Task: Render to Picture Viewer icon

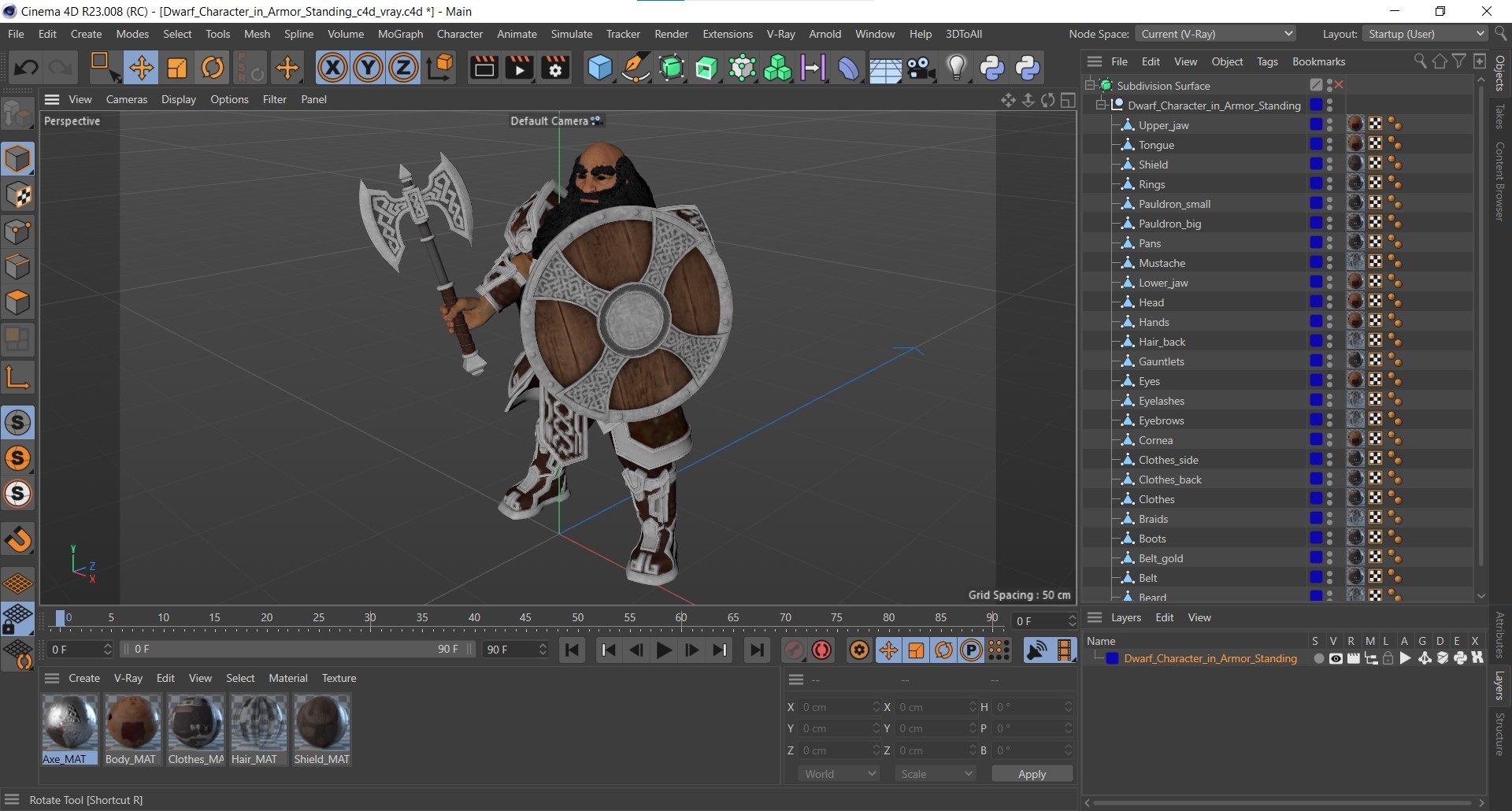Action: 520,68
